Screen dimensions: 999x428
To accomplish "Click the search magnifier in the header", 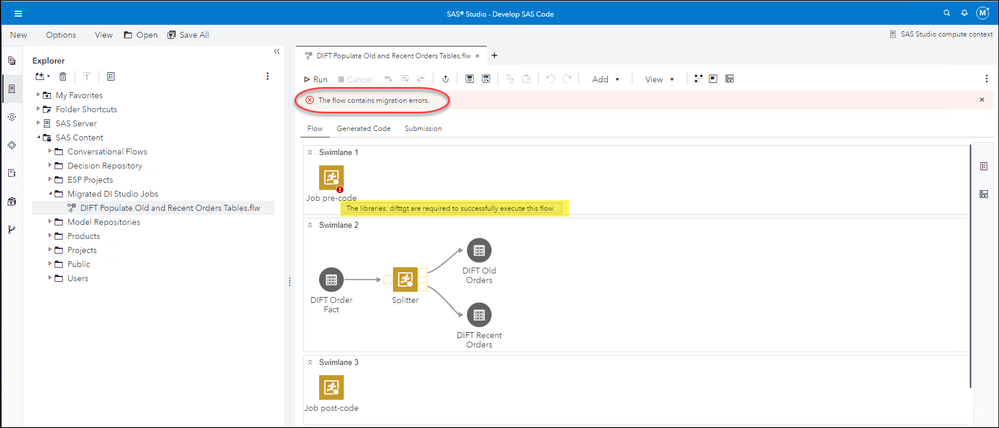I will pos(947,13).
